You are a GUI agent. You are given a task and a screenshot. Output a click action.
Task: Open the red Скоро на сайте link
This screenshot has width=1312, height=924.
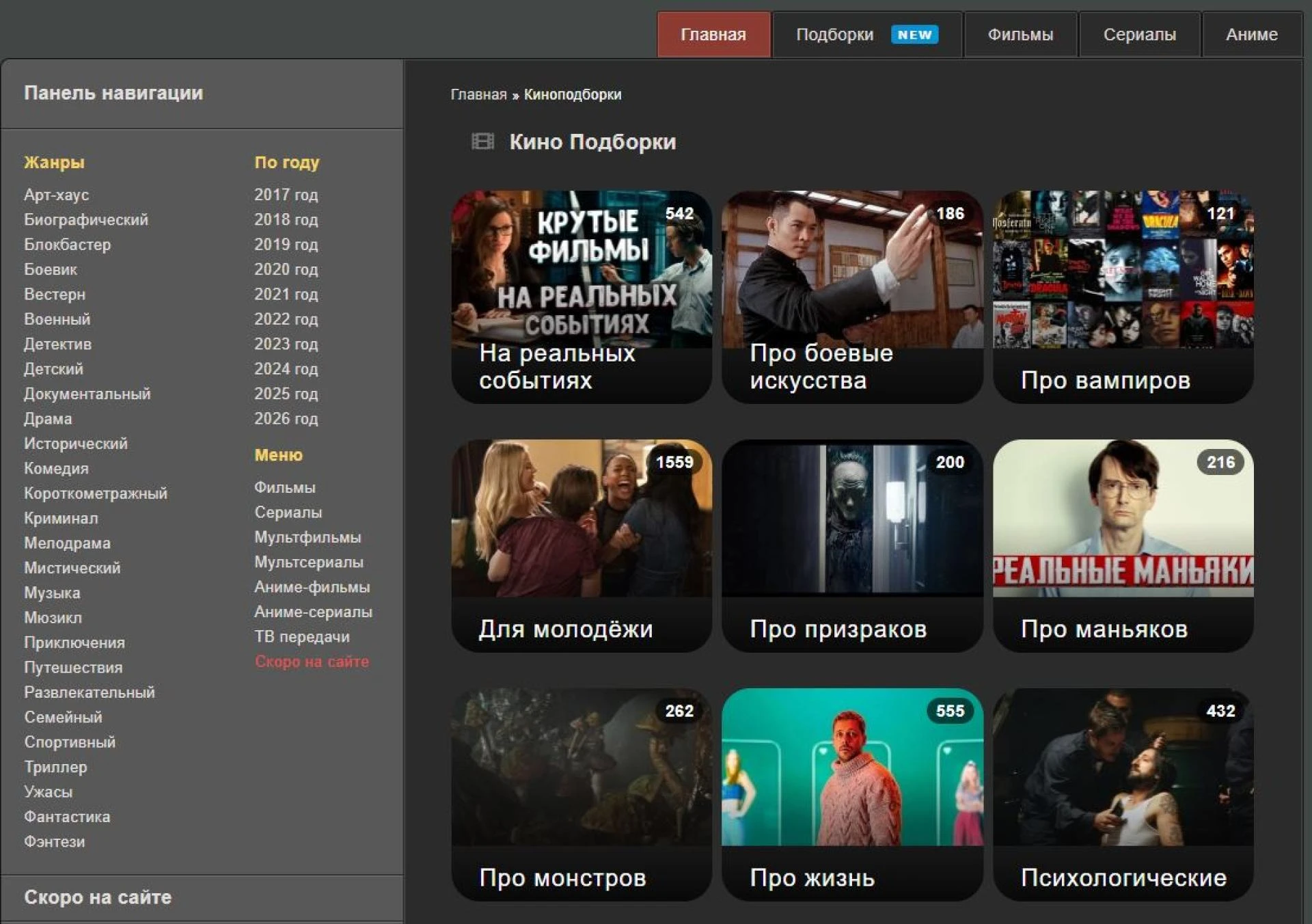pos(312,662)
